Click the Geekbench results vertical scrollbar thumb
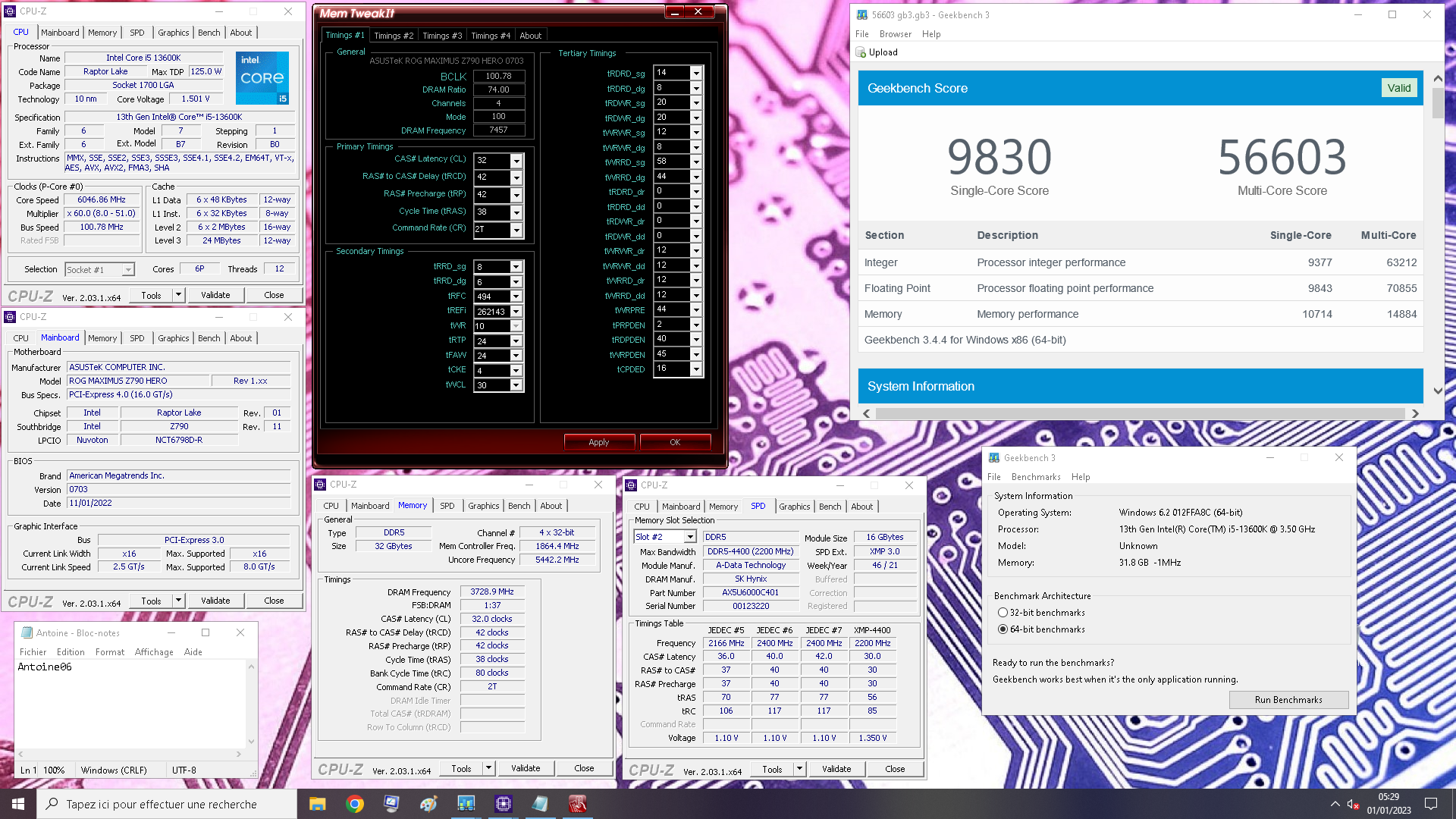The height and width of the screenshot is (819, 1456). [1438, 103]
